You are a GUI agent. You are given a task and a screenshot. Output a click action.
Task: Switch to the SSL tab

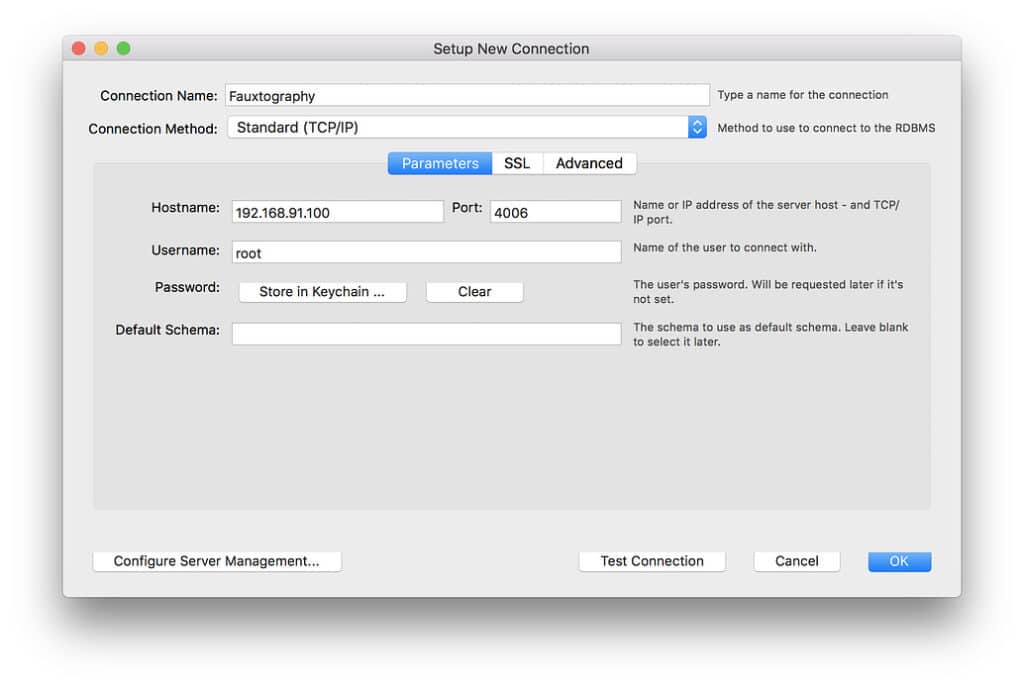pyautogui.click(x=517, y=163)
